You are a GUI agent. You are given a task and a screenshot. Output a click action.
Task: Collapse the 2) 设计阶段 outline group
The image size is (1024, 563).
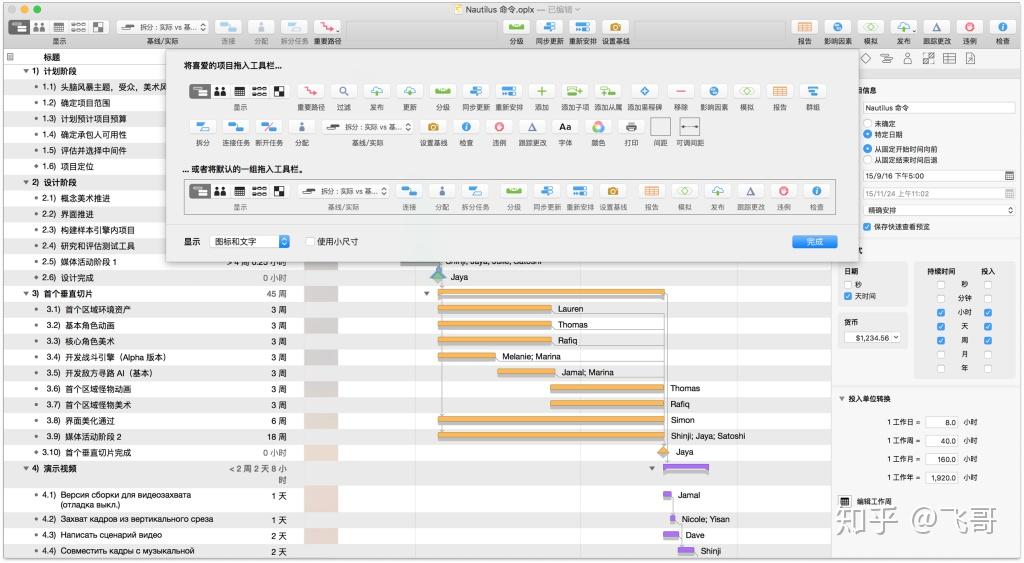[x=26, y=182]
